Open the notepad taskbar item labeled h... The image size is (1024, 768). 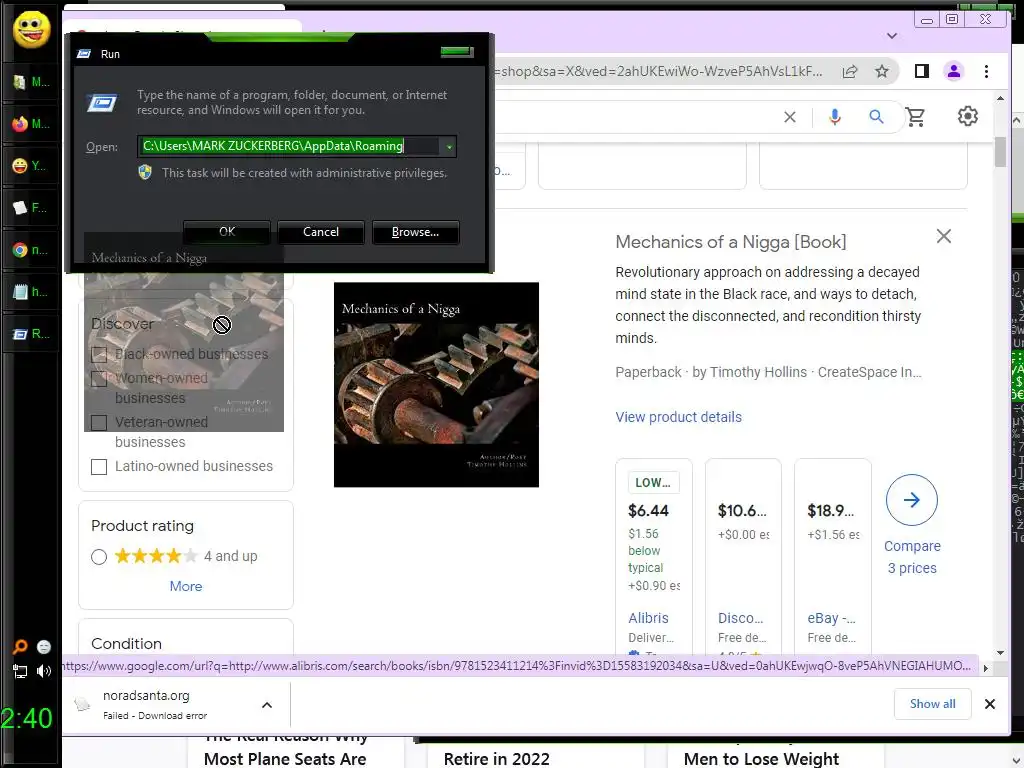[x=31, y=292]
